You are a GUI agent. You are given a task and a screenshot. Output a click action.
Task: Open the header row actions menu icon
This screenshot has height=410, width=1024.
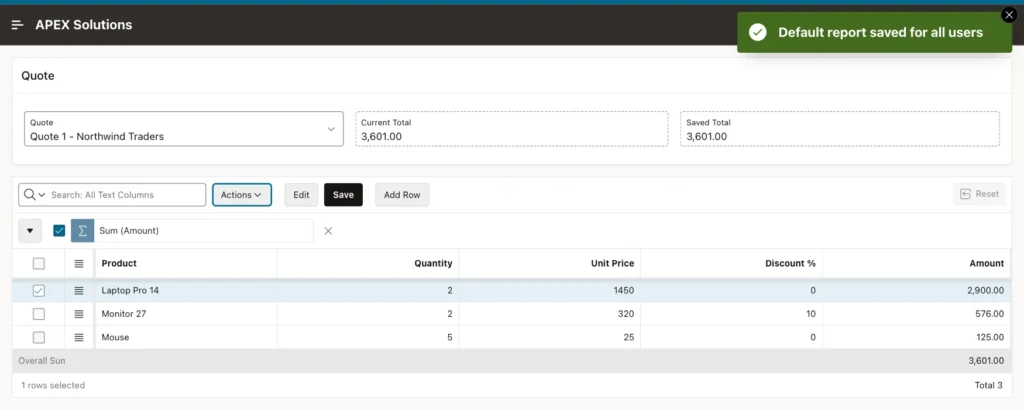[x=79, y=264]
